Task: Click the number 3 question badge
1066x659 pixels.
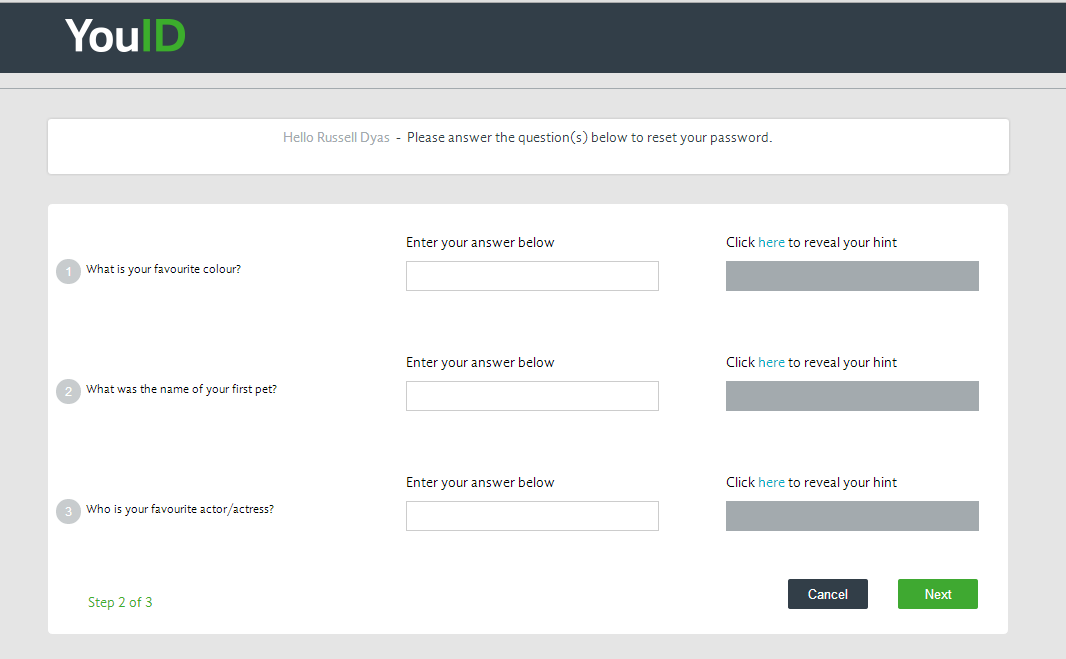Action: (68, 511)
